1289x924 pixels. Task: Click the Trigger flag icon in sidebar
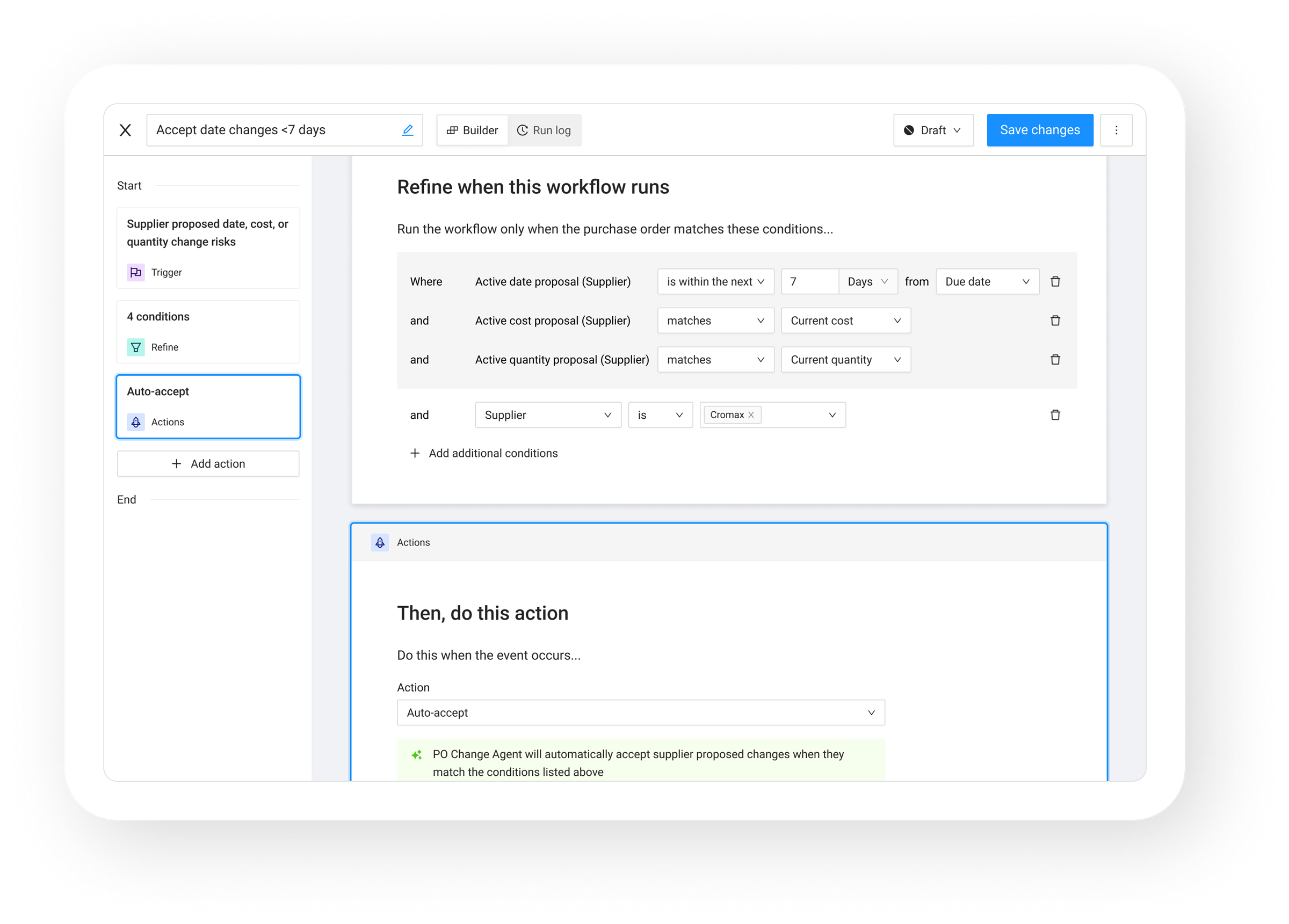[x=136, y=272]
